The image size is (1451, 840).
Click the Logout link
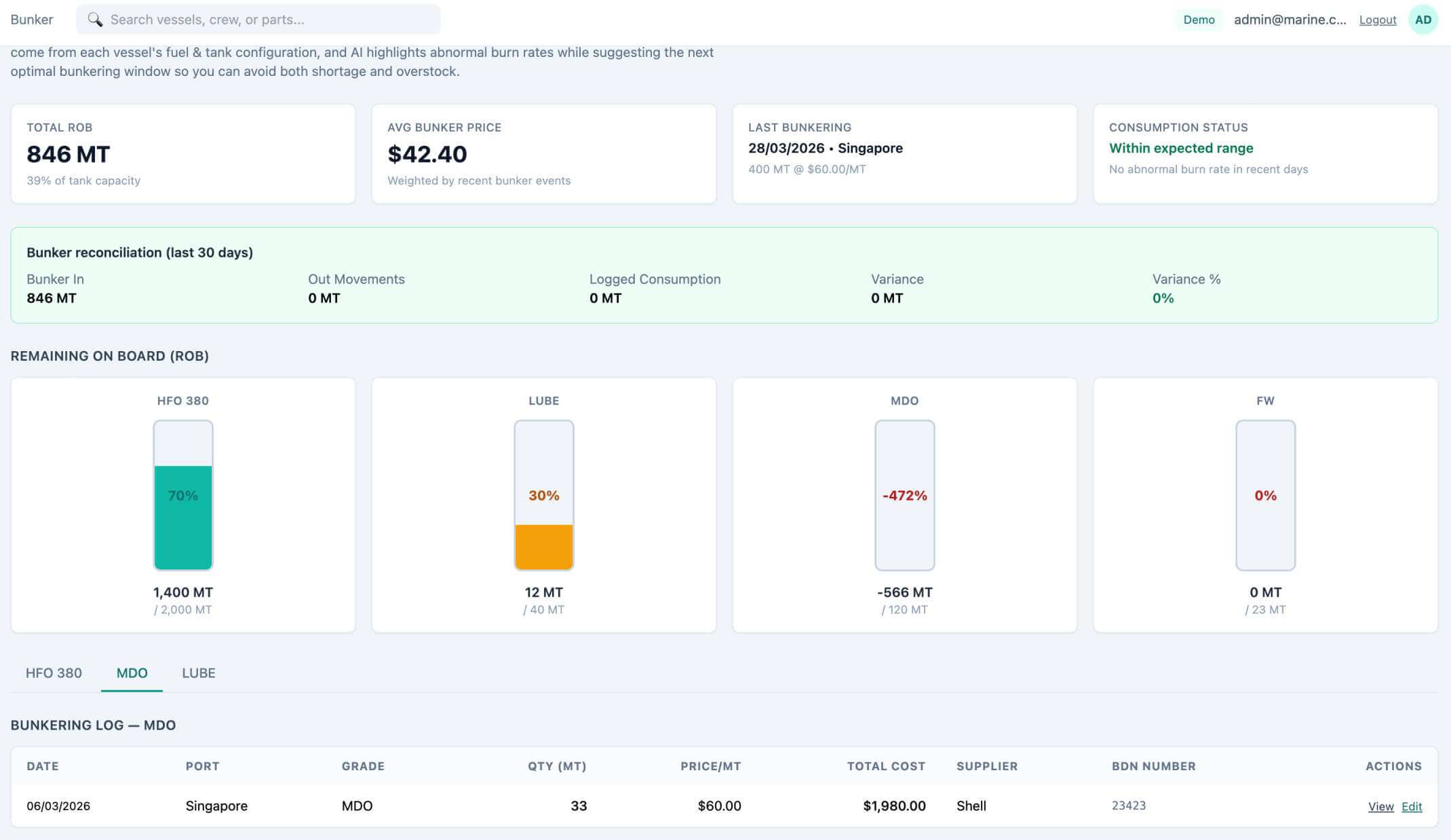click(x=1377, y=19)
